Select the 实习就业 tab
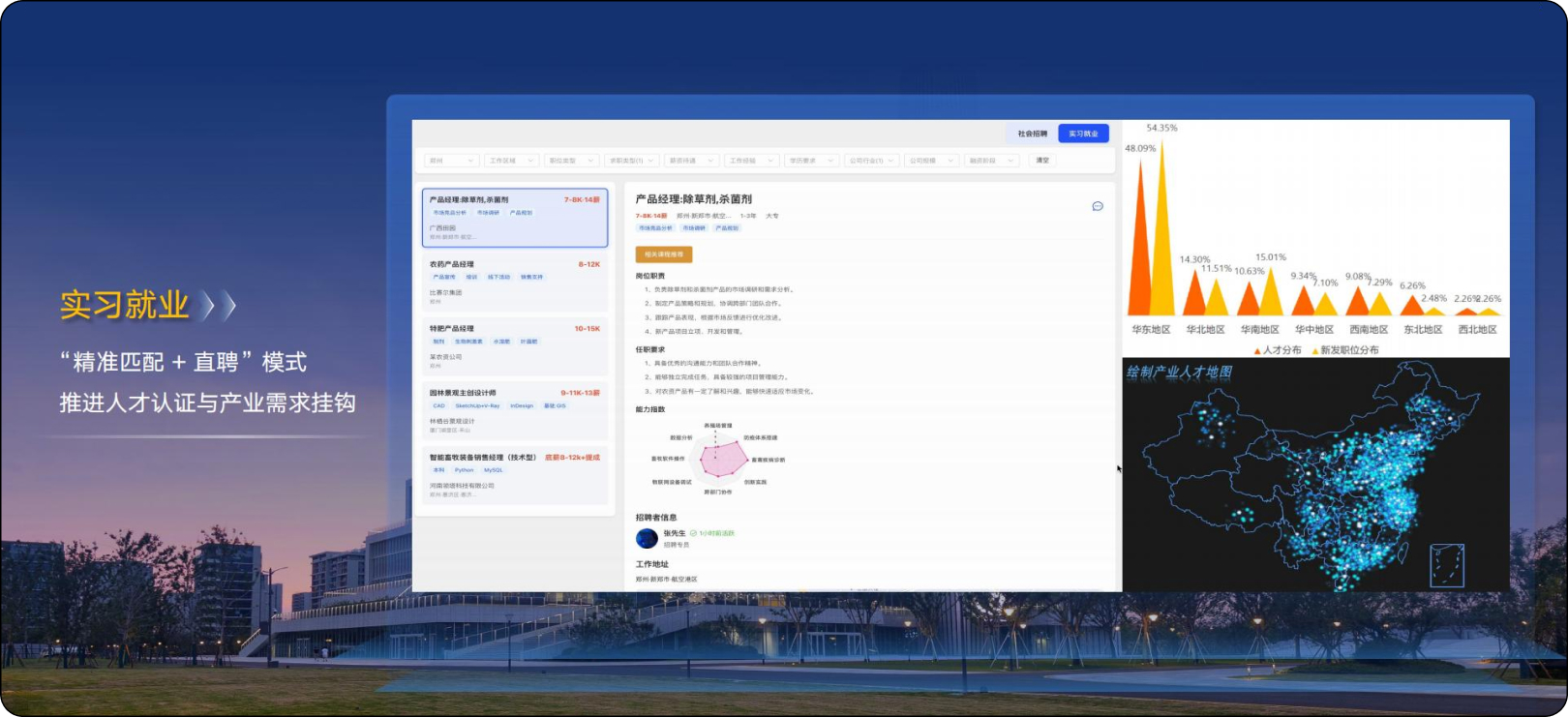This screenshot has width=1568, height=717. [x=1083, y=134]
